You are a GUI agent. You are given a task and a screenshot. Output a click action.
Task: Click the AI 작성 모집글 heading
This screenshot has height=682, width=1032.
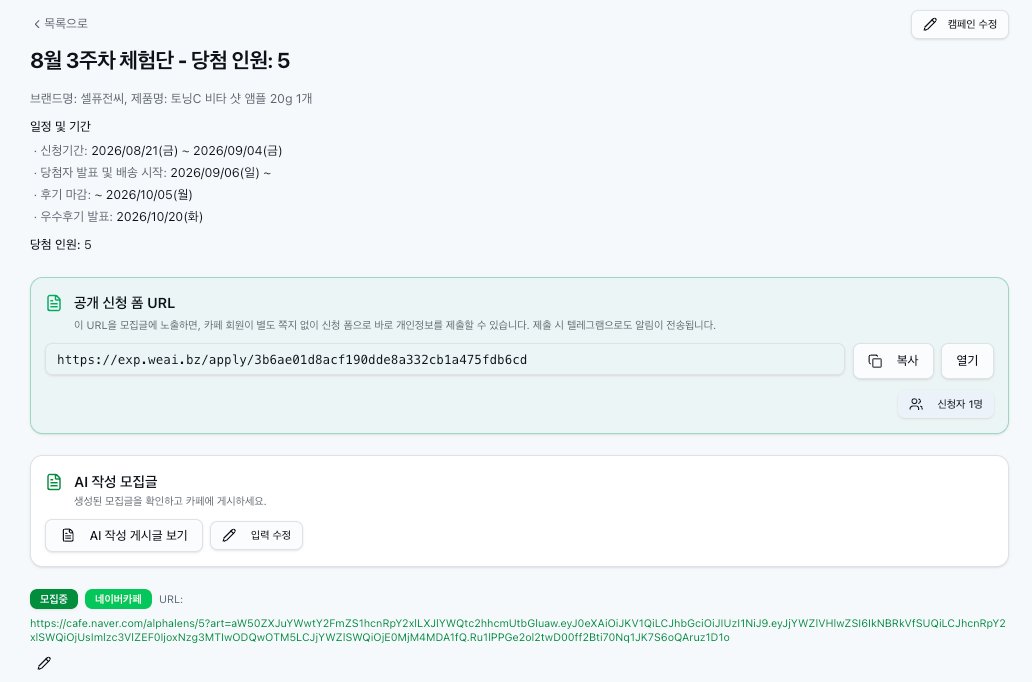click(116, 482)
